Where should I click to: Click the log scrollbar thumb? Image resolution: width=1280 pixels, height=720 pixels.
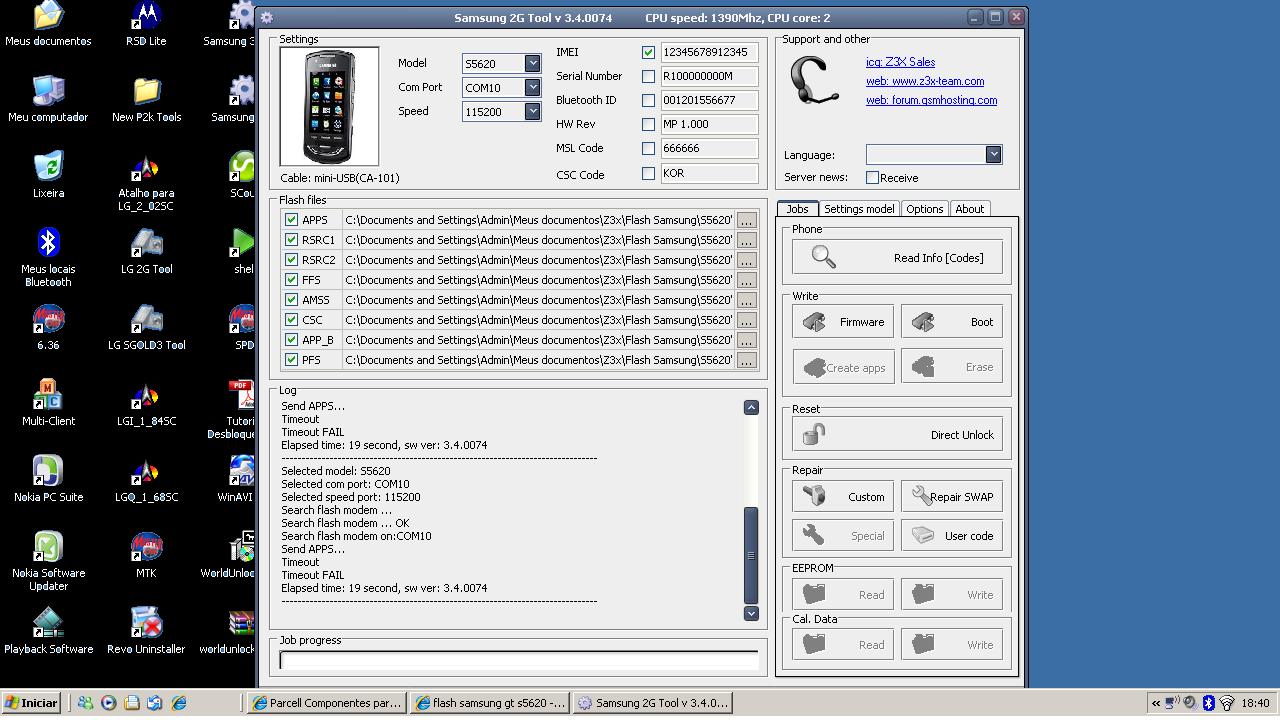pyautogui.click(x=751, y=555)
